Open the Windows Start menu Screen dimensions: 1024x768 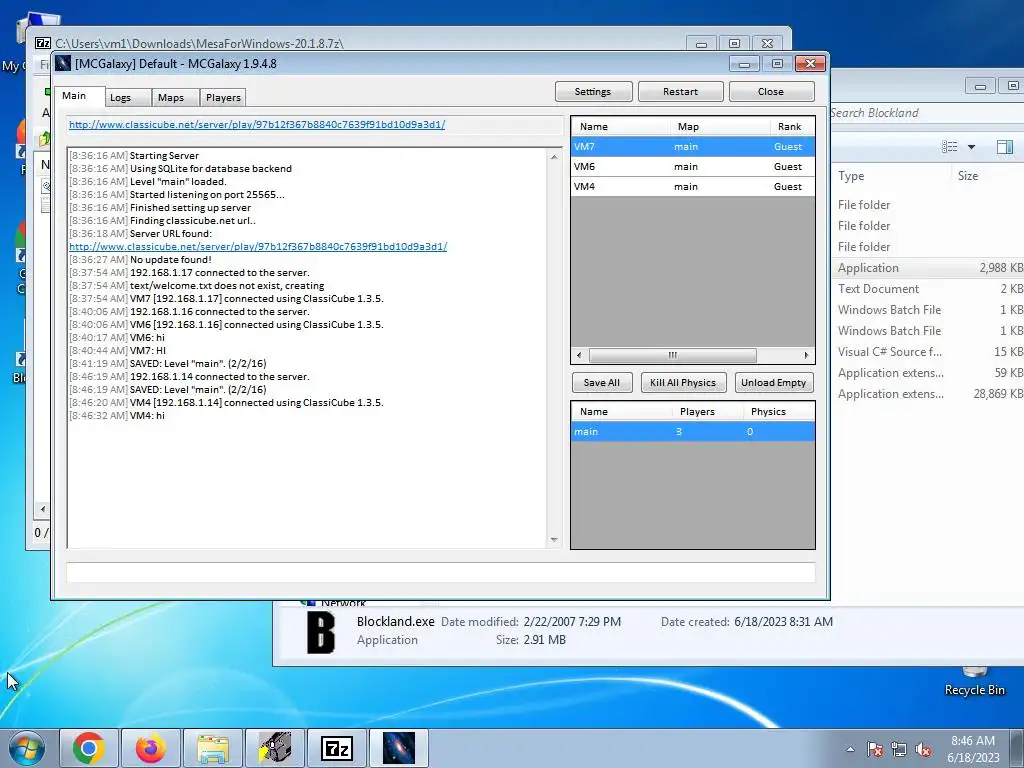(27, 748)
